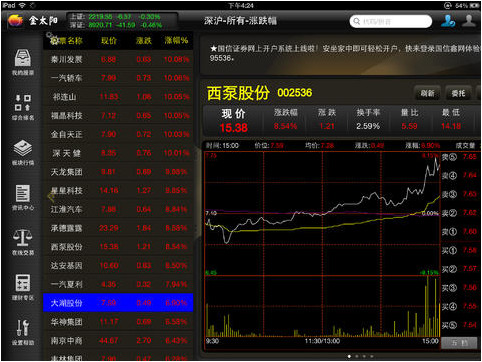
Task: Open 理财专区 calculator icon
Action: coord(23,287)
